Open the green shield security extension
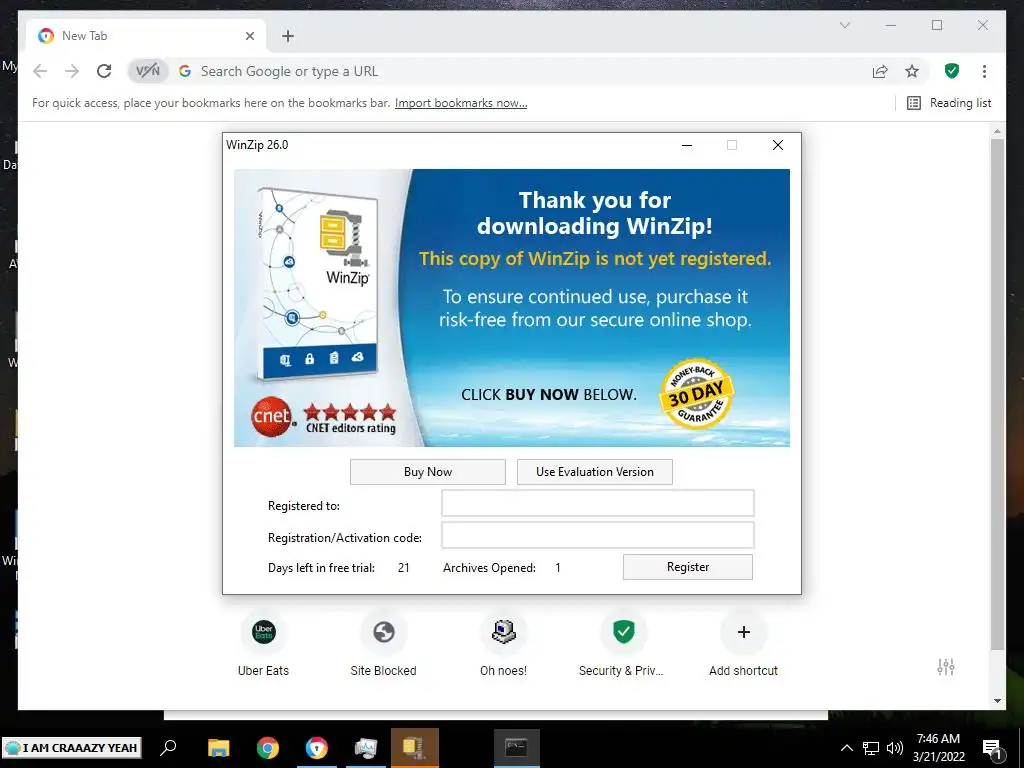Screen dimensions: 1024x768 click(x=952, y=71)
